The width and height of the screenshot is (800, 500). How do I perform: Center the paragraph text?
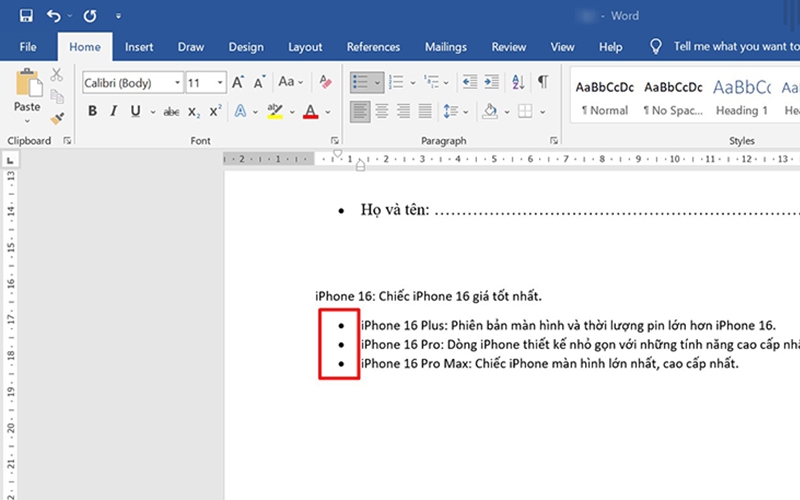tap(382, 111)
